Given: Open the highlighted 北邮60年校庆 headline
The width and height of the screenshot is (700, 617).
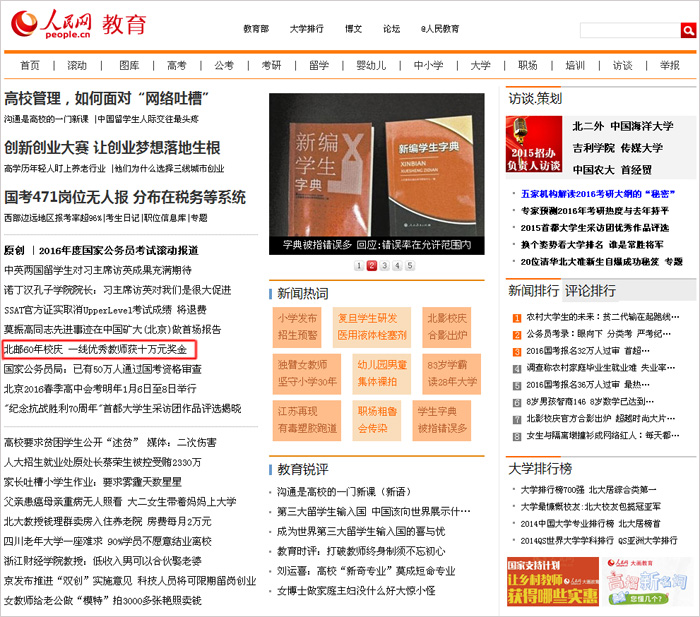Looking at the screenshot, I should coord(95,350).
